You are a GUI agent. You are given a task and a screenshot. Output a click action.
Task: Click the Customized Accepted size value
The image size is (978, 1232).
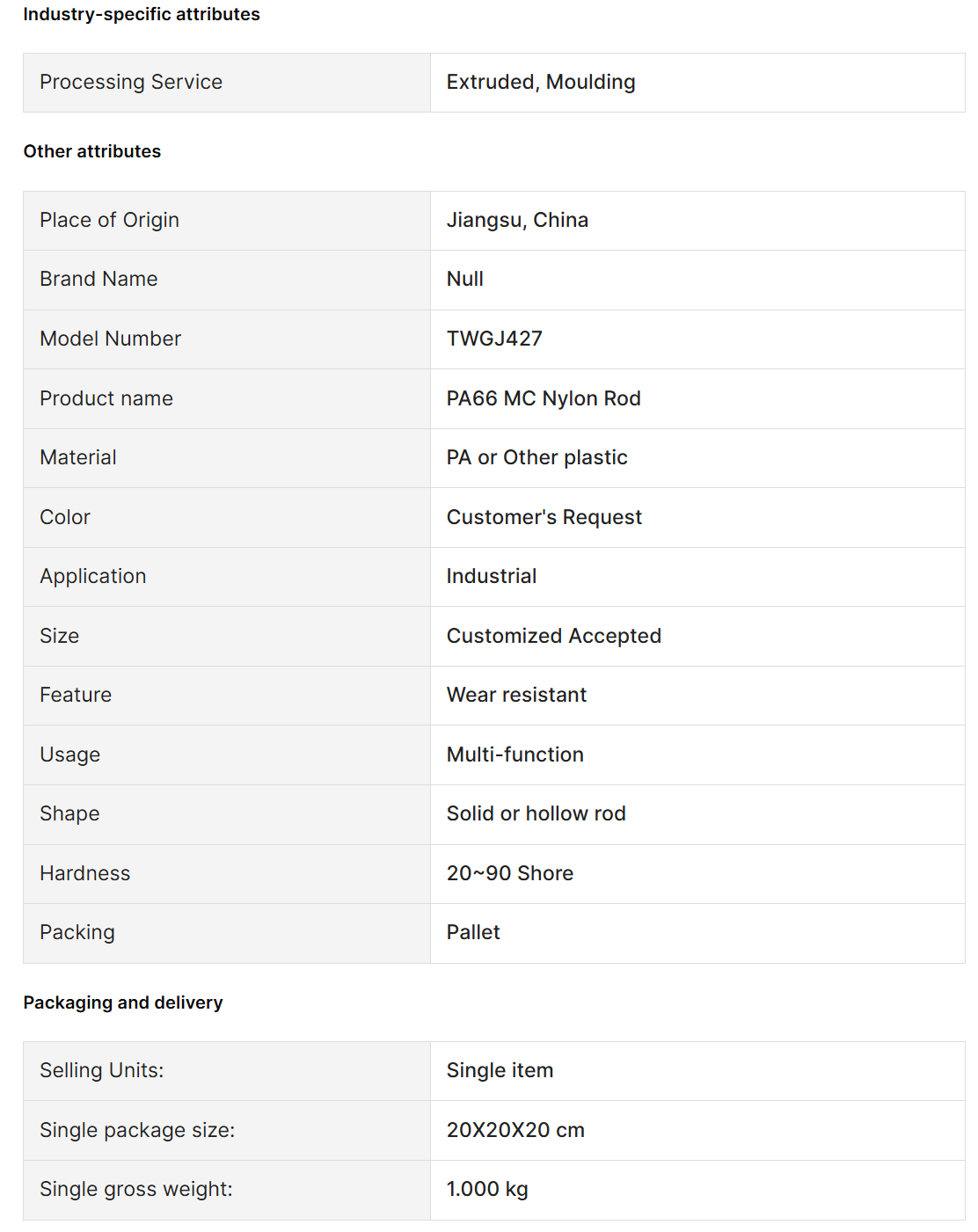click(554, 636)
